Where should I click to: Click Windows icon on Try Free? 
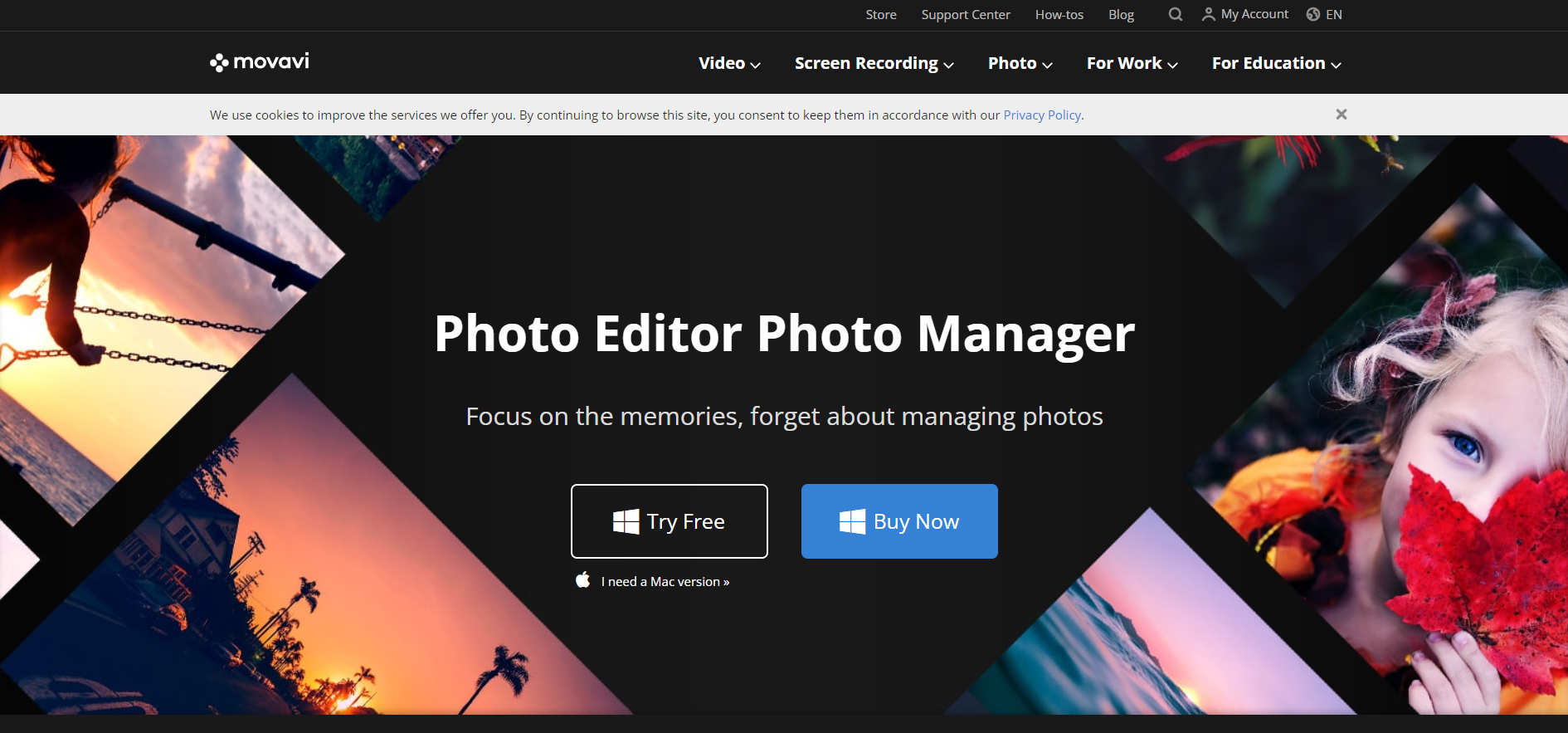click(626, 521)
